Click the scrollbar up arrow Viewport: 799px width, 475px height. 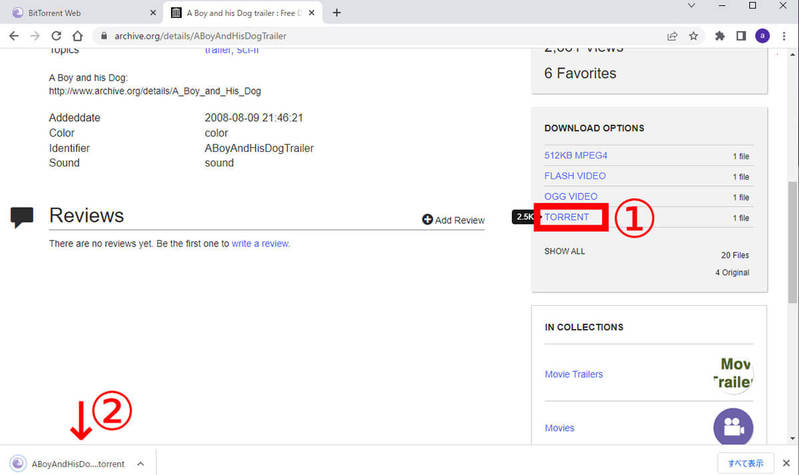792,54
